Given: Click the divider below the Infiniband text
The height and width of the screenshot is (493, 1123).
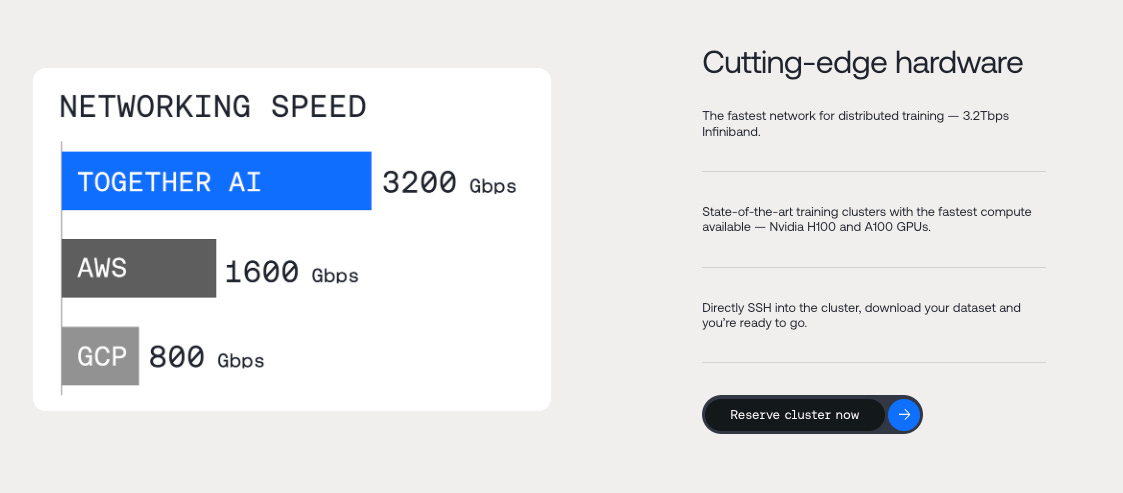Looking at the screenshot, I should [874, 171].
